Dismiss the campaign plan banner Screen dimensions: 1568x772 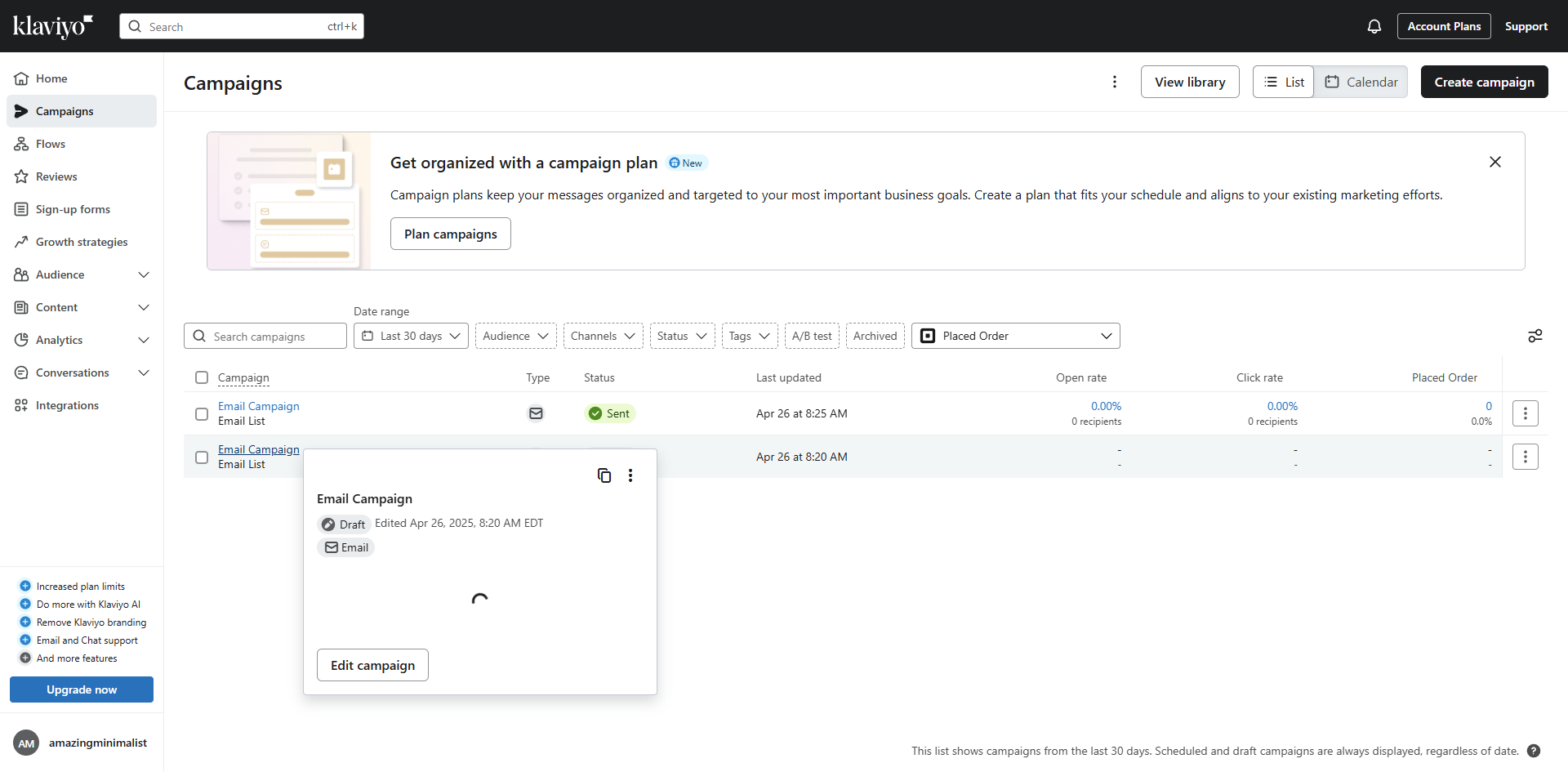[1494, 162]
